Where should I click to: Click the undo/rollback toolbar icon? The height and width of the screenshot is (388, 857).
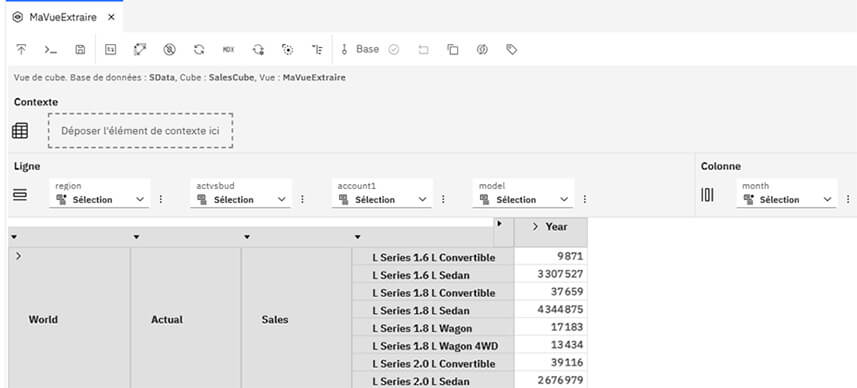(424, 50)
